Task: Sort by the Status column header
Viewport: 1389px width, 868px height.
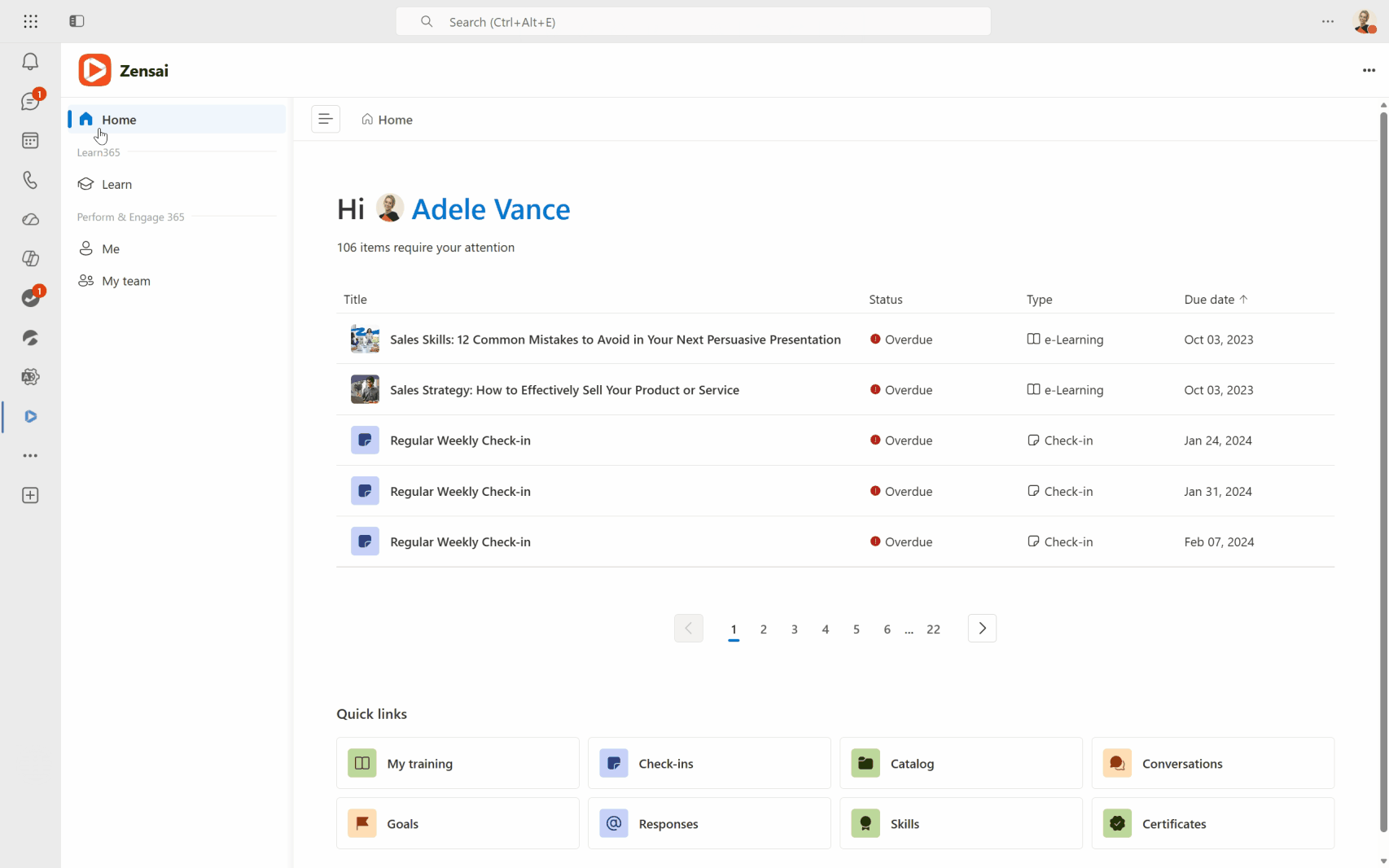Action: pos(886,300)
